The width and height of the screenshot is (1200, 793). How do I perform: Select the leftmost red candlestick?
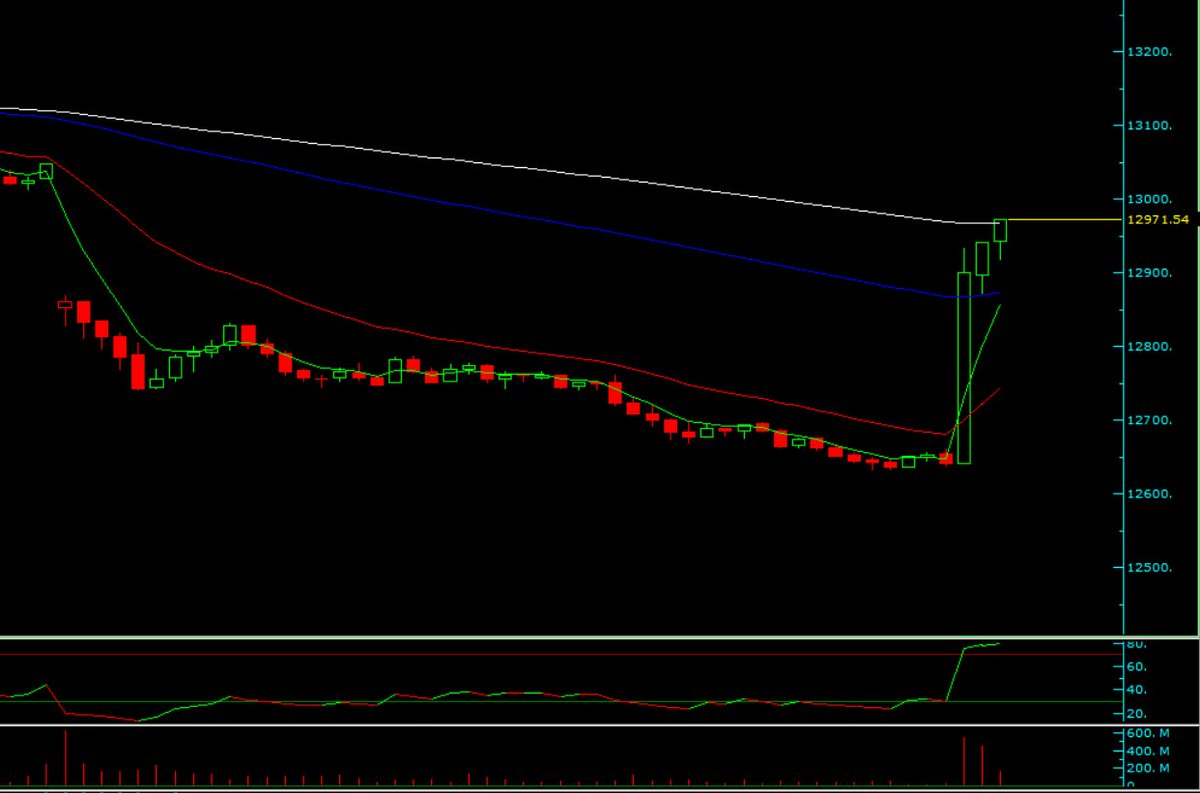coord(8,180)
